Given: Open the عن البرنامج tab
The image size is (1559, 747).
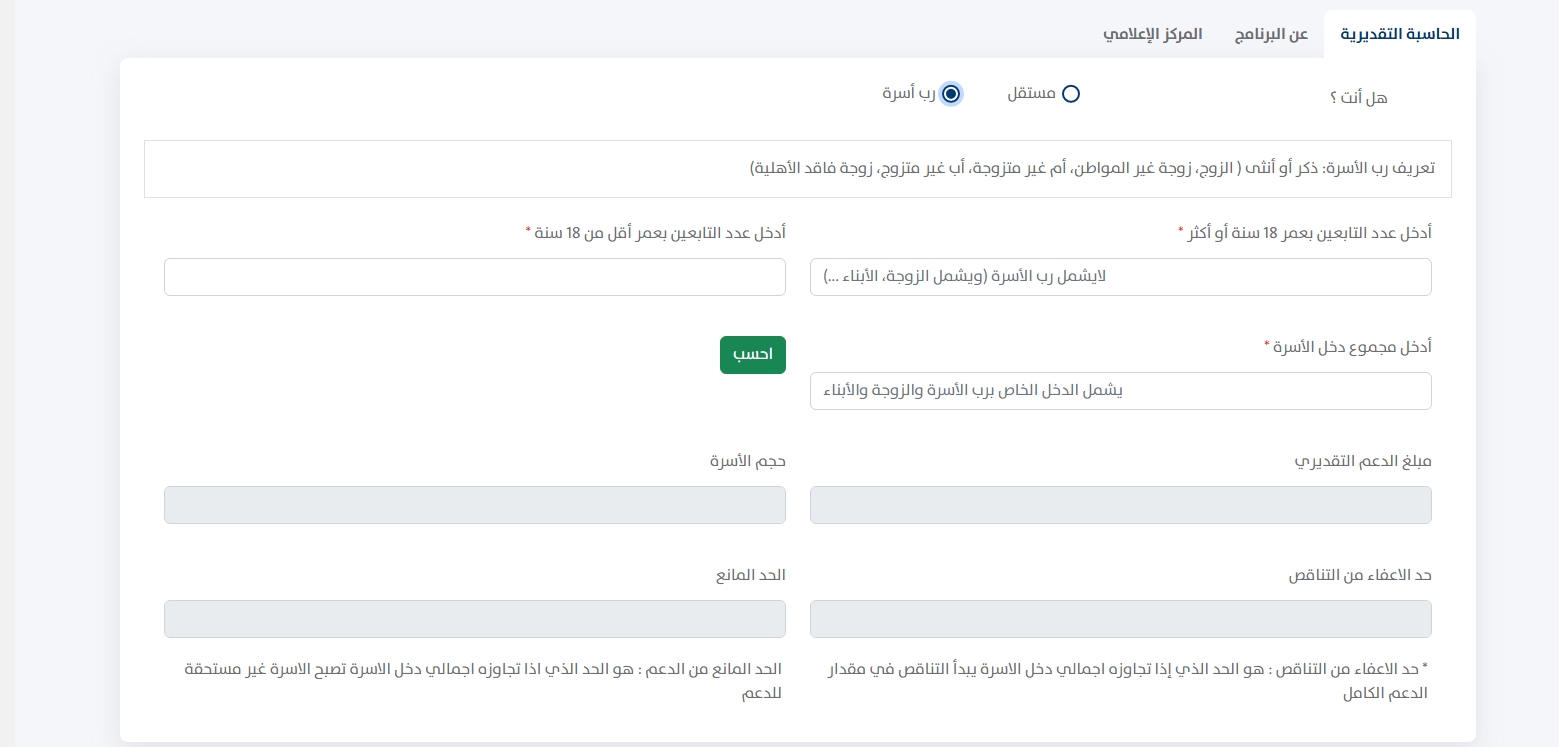Looking at the screenshot, I should (1270, 34).
